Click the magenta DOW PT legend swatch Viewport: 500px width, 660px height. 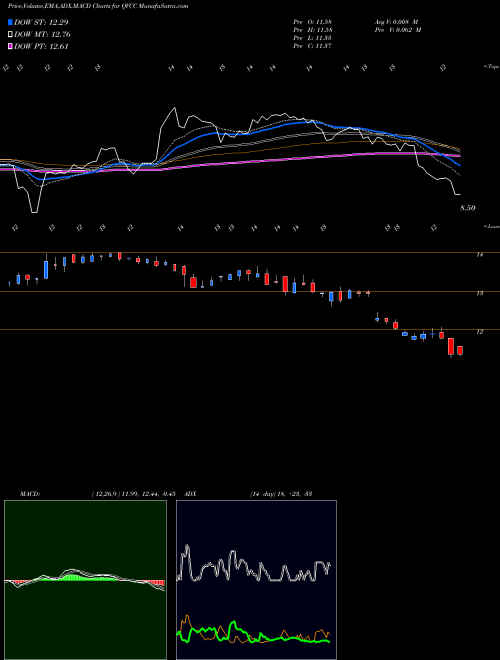(x=11, y=46)
